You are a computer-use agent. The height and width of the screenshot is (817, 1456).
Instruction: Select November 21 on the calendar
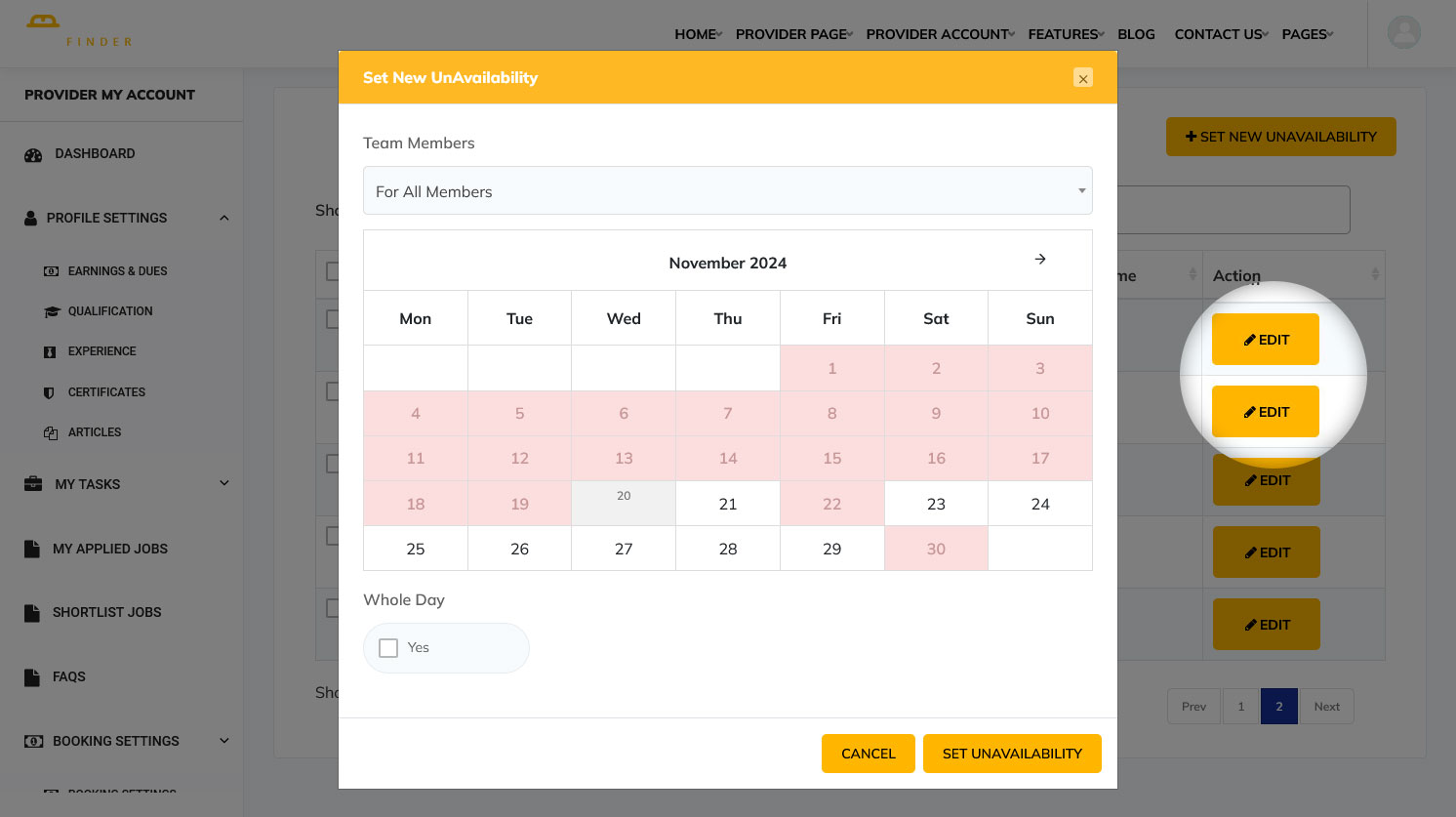[x=728, y=504]
